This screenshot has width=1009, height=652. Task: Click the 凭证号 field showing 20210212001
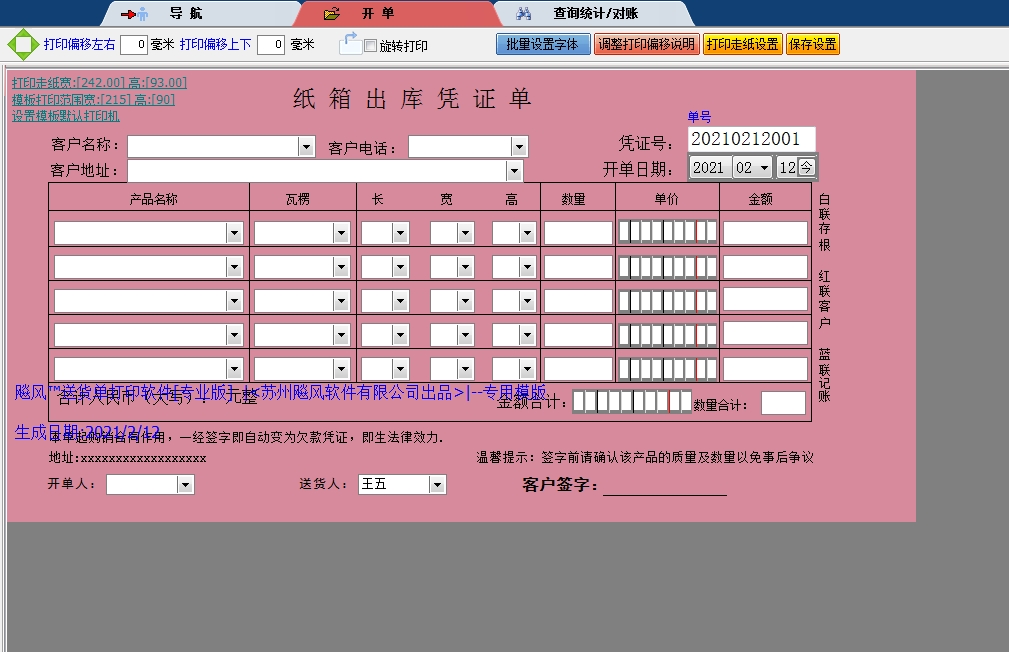click(751, 139)
